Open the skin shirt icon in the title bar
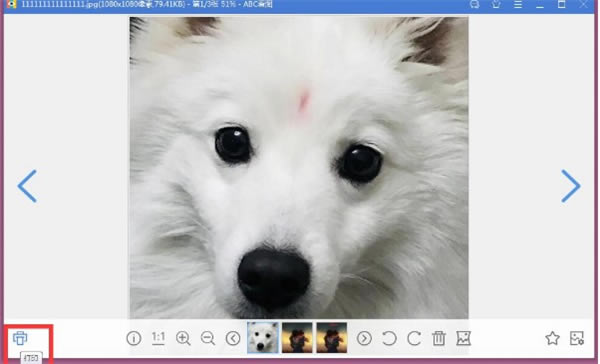 (496, 5)
